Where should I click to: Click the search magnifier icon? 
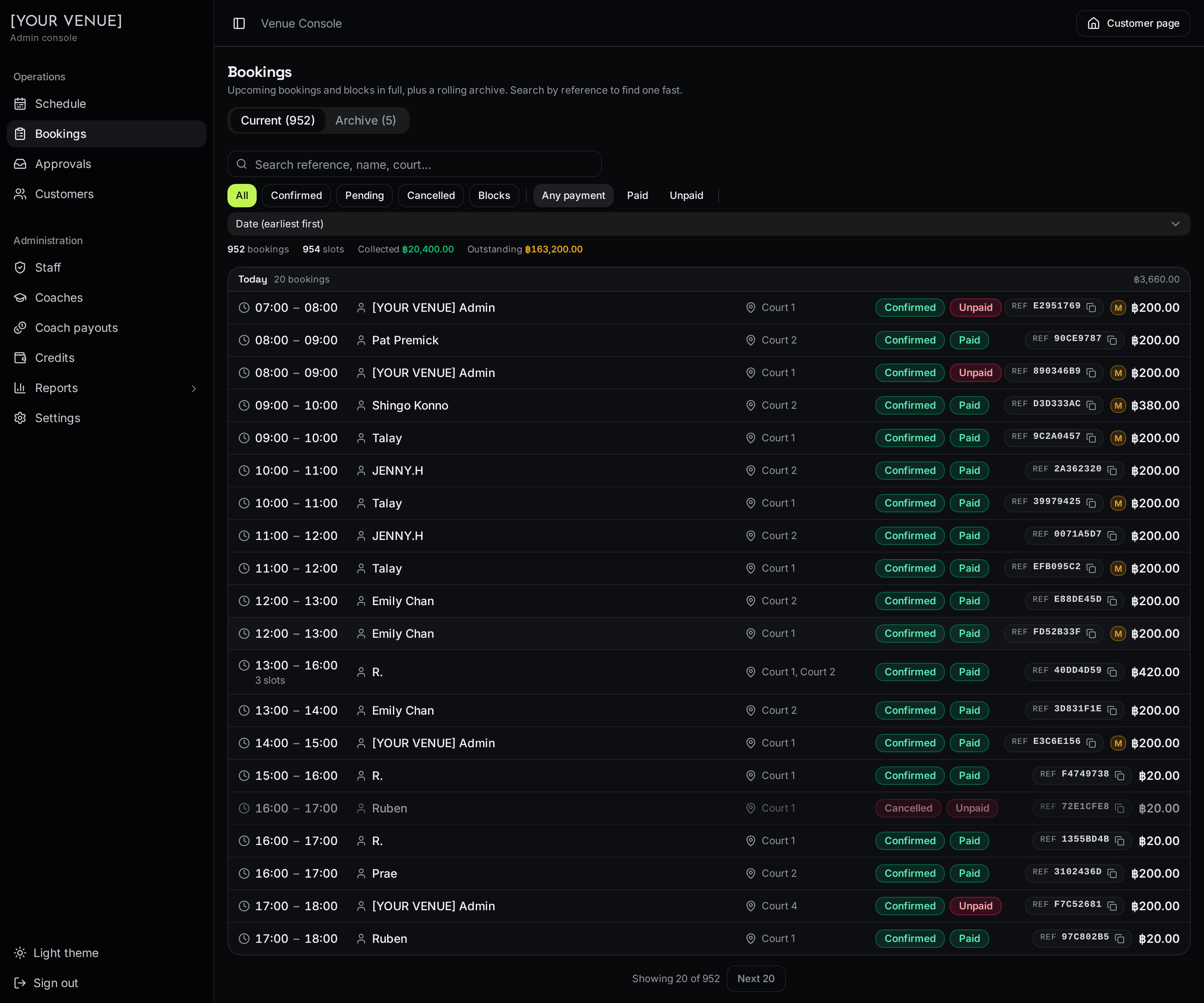(x=242, y=164)
